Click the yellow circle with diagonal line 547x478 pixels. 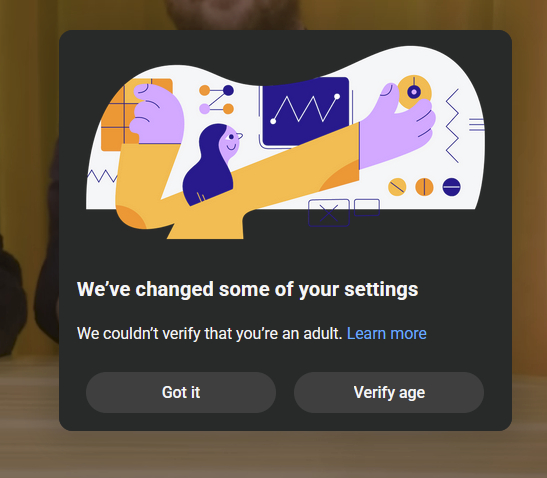[397, 187]
